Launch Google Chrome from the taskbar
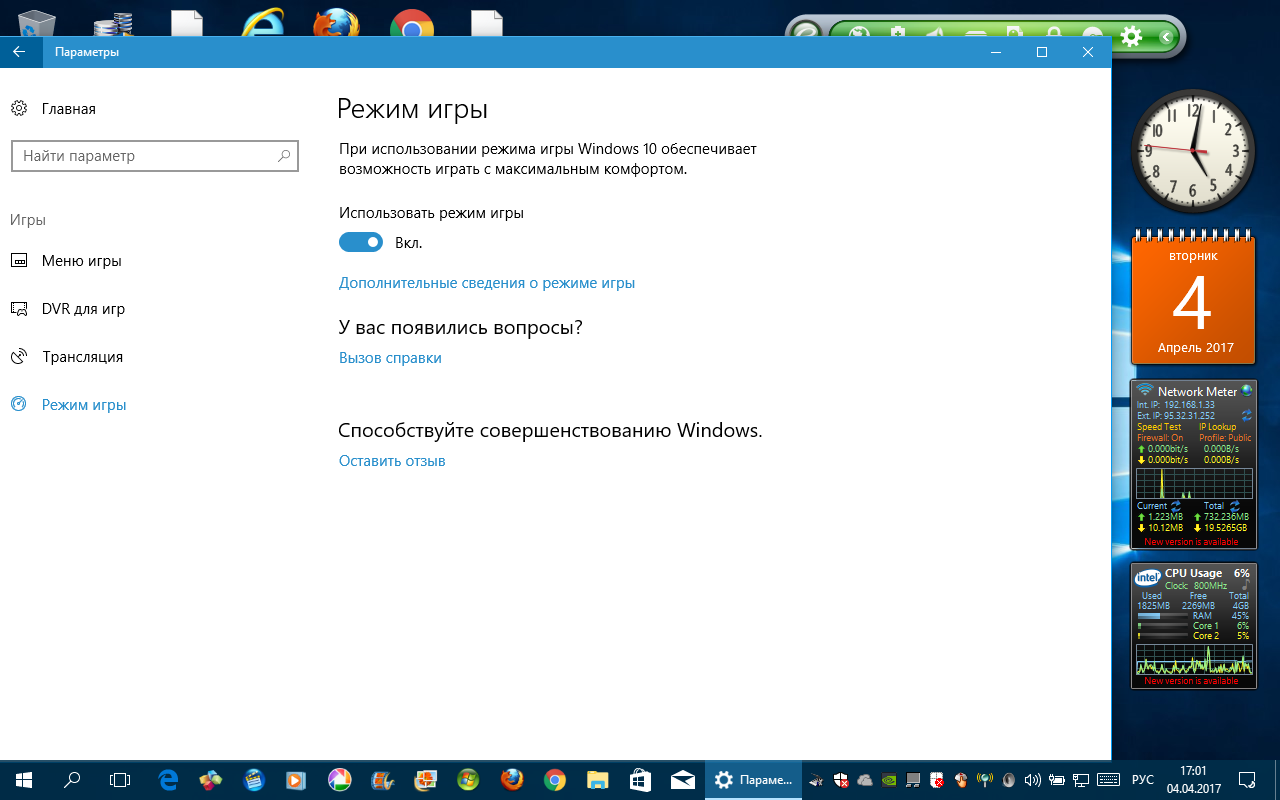The height and width of the screenshot is (800, 1280). tap(555, 779)
